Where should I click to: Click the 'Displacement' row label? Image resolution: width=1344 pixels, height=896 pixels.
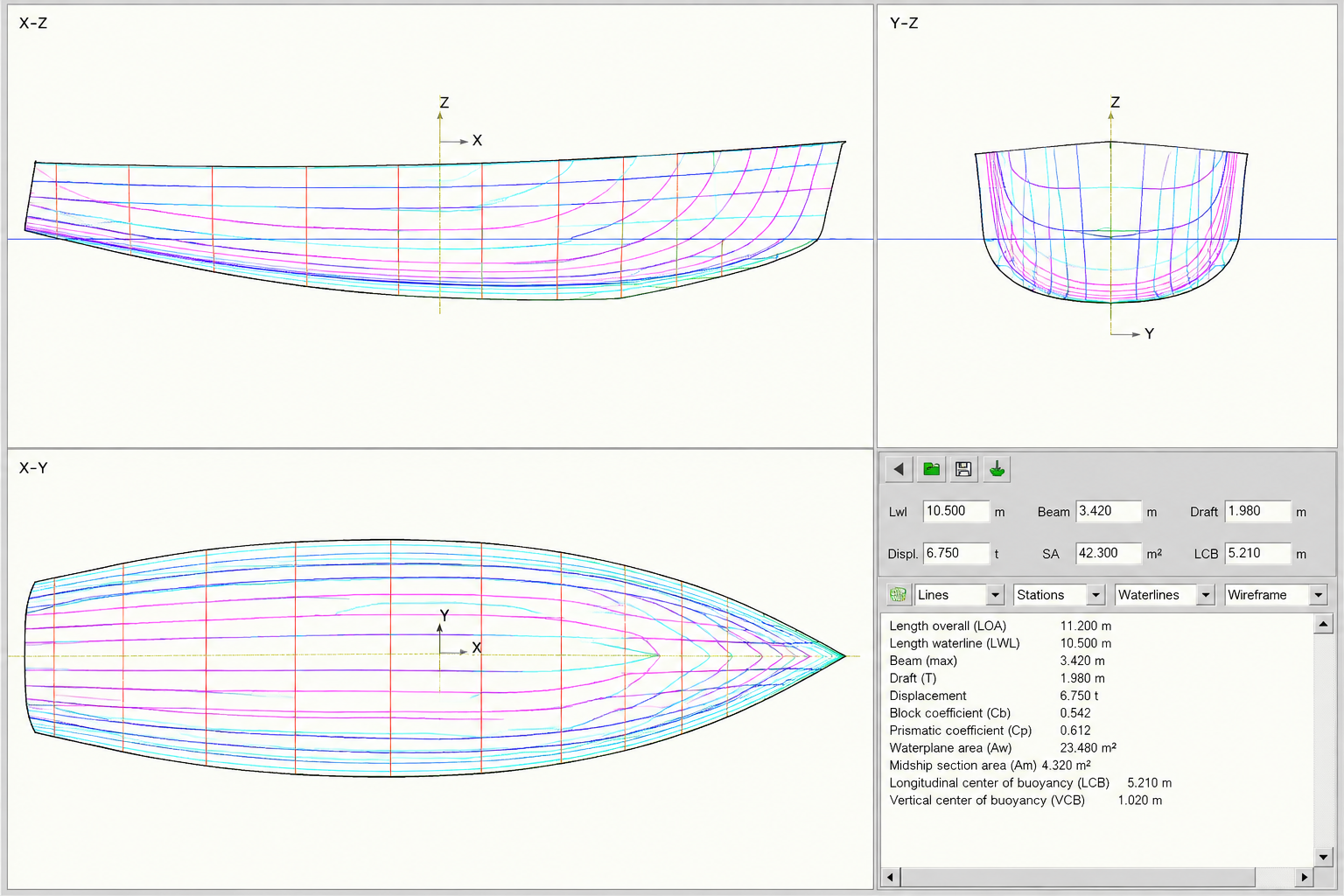[x=927, y=696]
